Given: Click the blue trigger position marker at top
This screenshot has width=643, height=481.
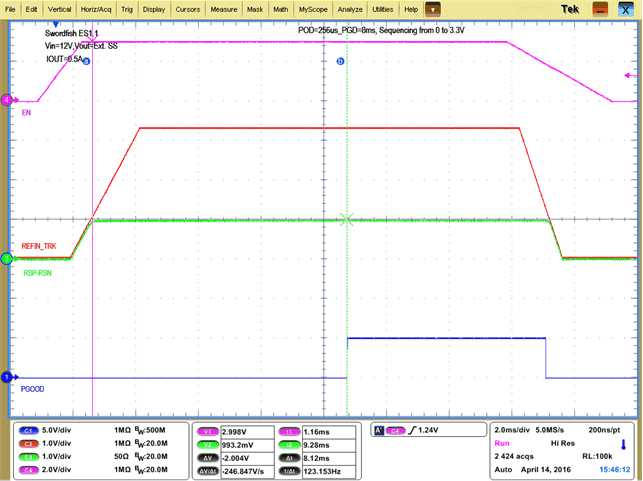Looking at the screenshot, I should coord(56,25).
